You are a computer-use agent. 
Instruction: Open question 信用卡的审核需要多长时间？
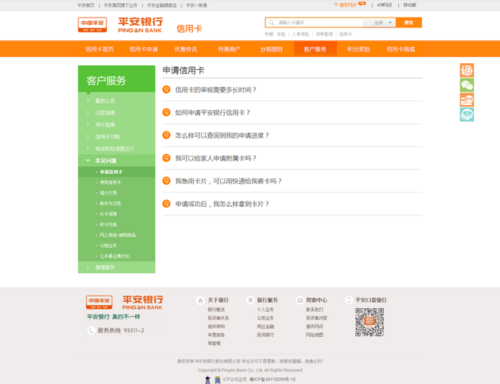tap(216, 90)
